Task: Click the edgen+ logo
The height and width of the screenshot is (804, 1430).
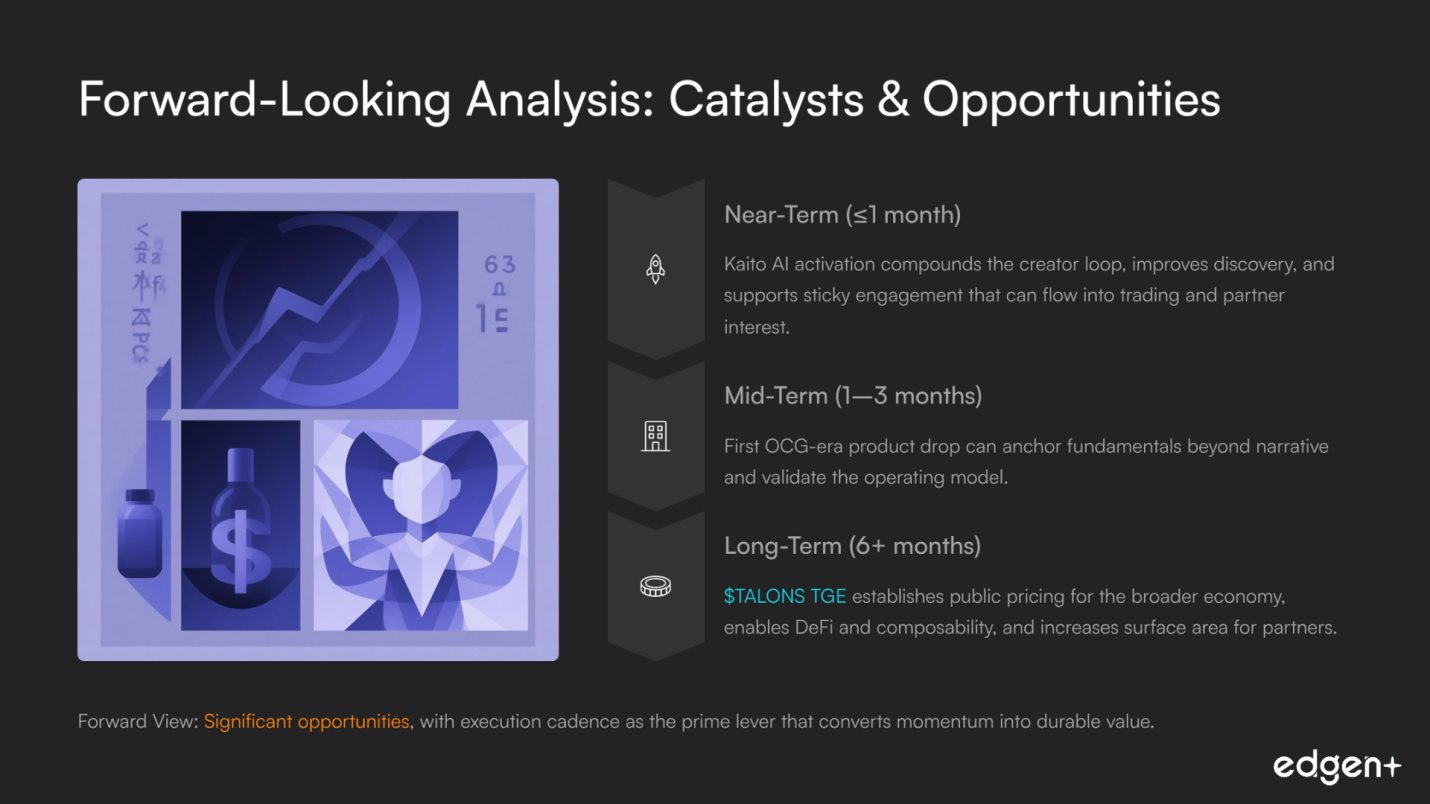Action: (x=1337, y=767)
